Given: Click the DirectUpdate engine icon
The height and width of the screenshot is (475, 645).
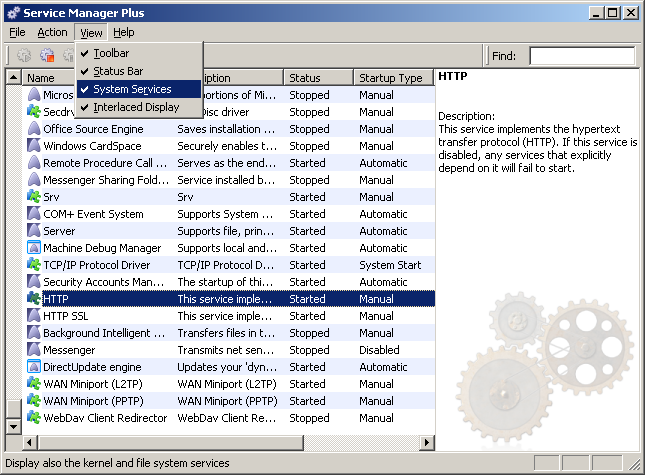Looking at the screenshot, I should 34,367.
